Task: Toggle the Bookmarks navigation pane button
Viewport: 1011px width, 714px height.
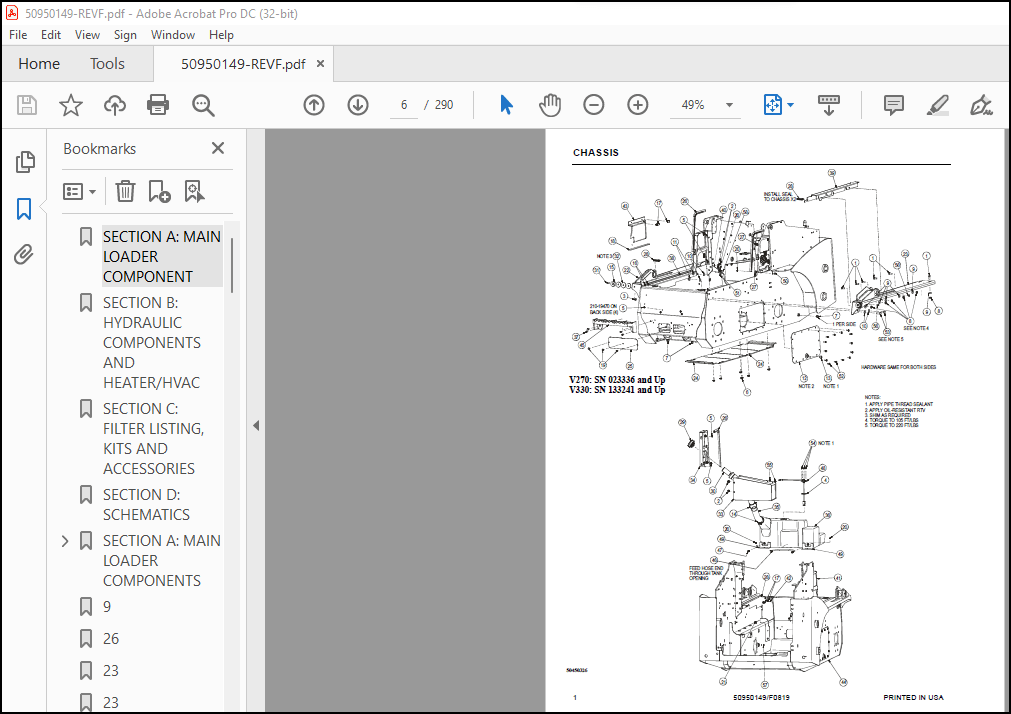Action: [x=24, y=208]
